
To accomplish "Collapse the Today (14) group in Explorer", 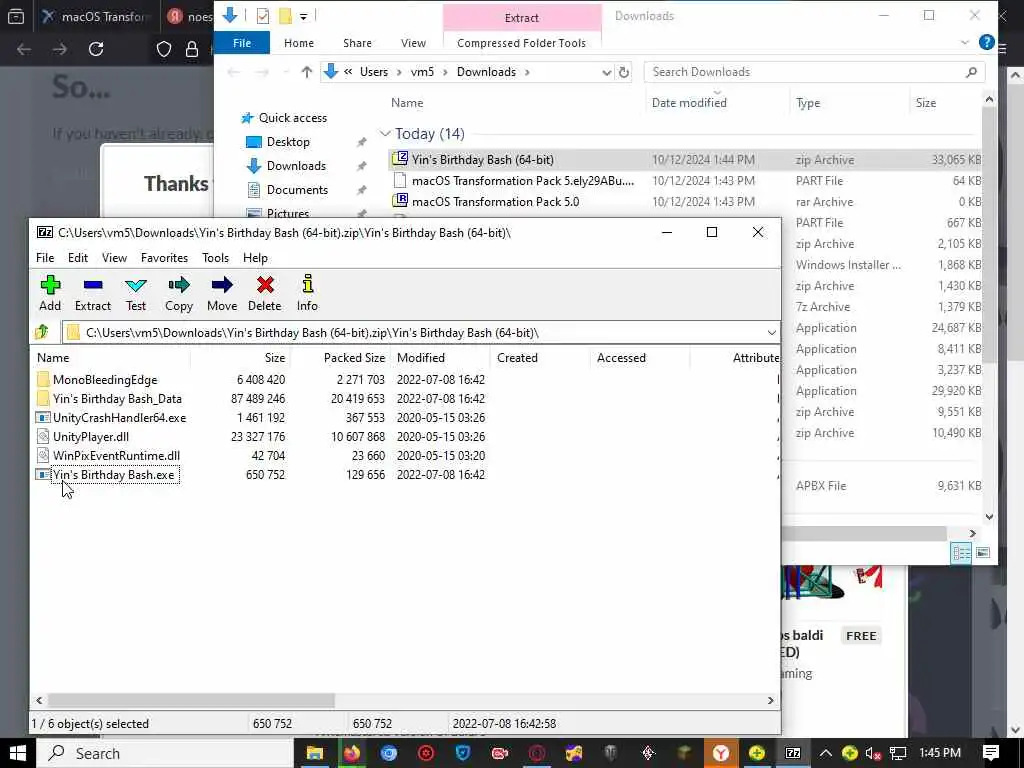I will point(385,134).
